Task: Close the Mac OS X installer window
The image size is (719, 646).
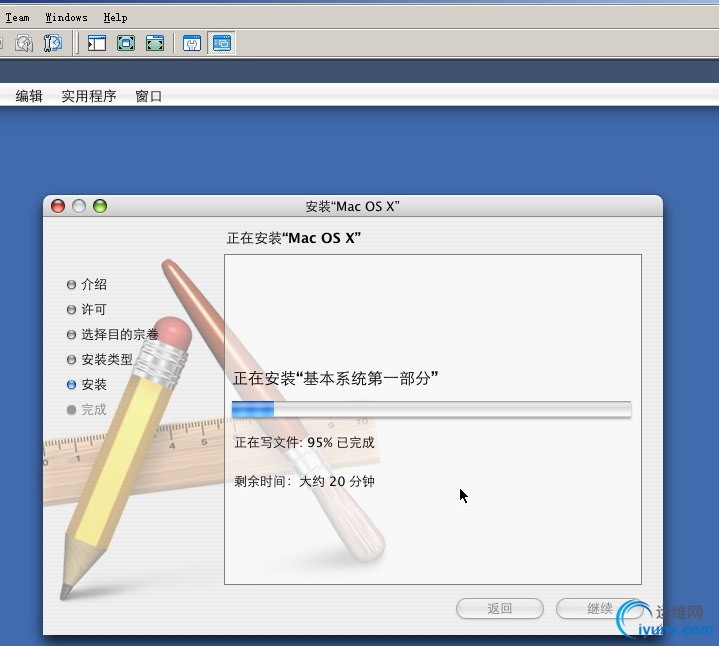Action: coord(58,206)
